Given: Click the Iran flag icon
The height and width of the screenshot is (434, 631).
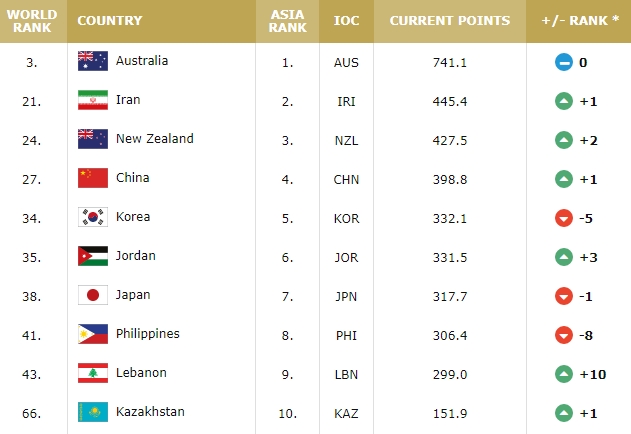Looking at the screenshot, I should tap(93, 100).
